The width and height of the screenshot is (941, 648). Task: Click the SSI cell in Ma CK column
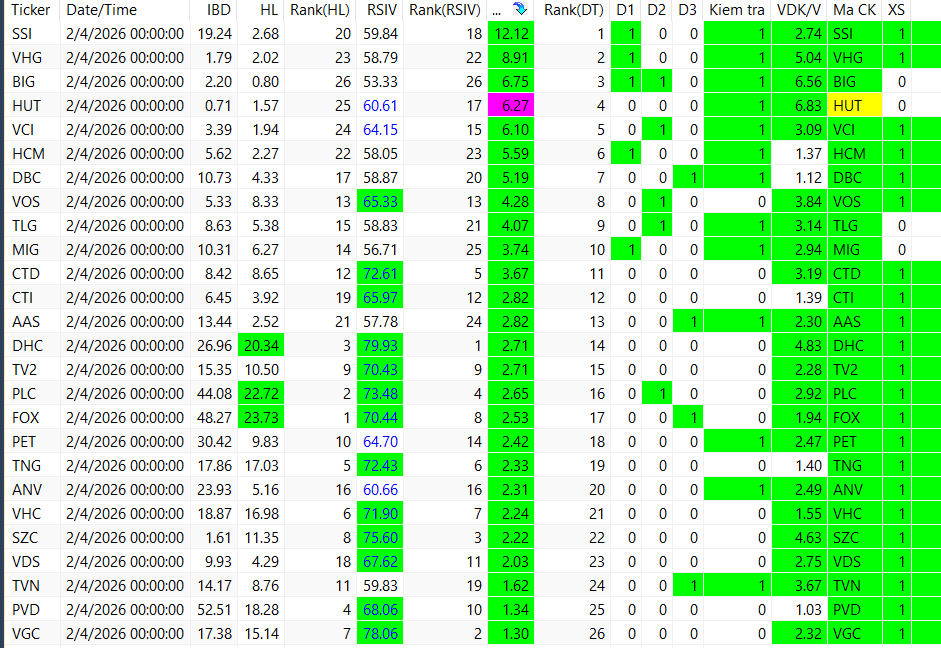855,34
